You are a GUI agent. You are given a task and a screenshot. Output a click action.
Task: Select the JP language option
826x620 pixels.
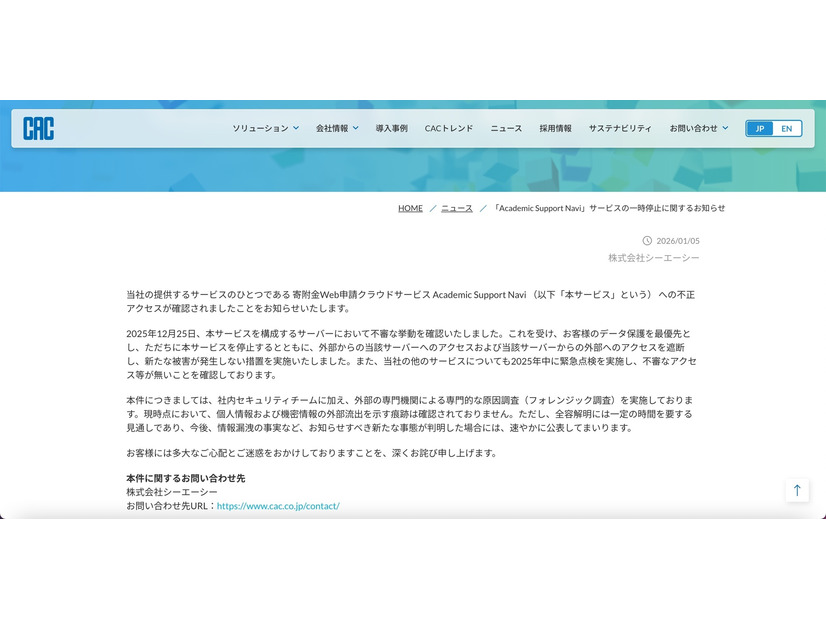coord(759,128)
